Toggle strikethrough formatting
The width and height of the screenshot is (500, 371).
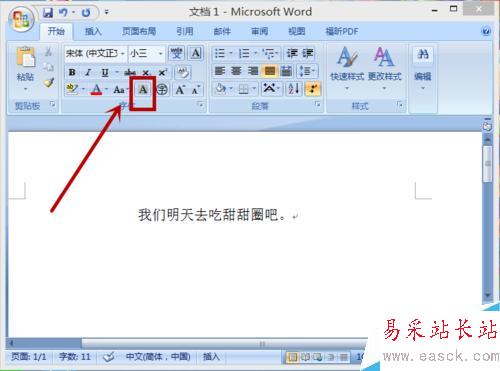pos(130,72)
